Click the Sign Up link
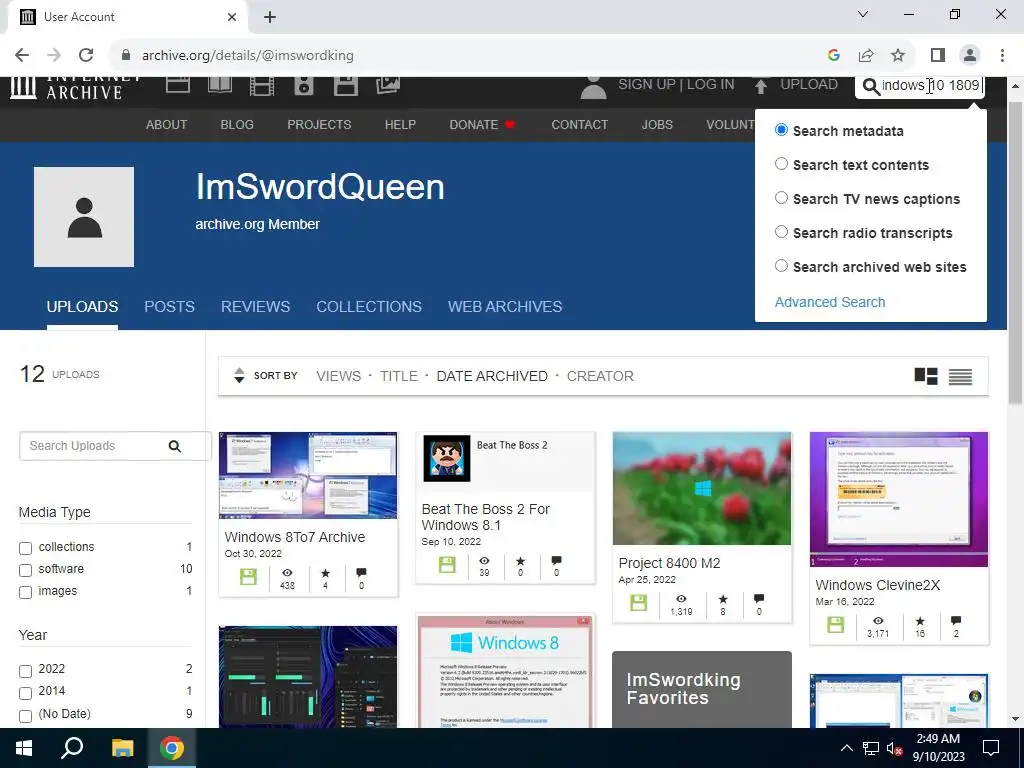This screenshot has height=768, width=1024. click(x=646, y=84)
